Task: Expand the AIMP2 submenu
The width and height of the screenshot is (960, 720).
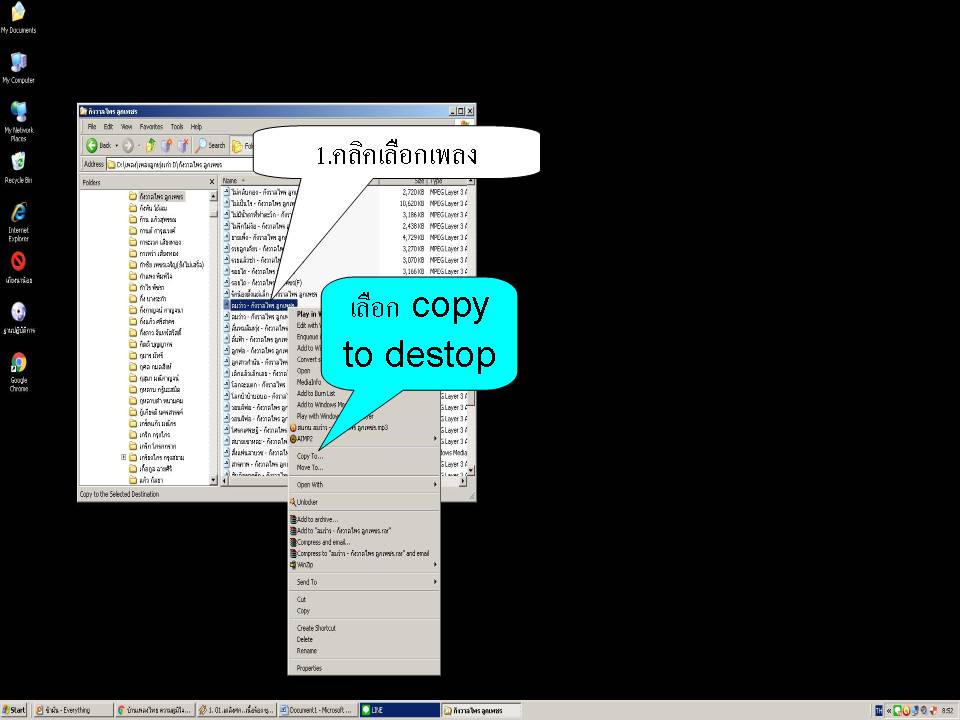Action: point(364,439)
